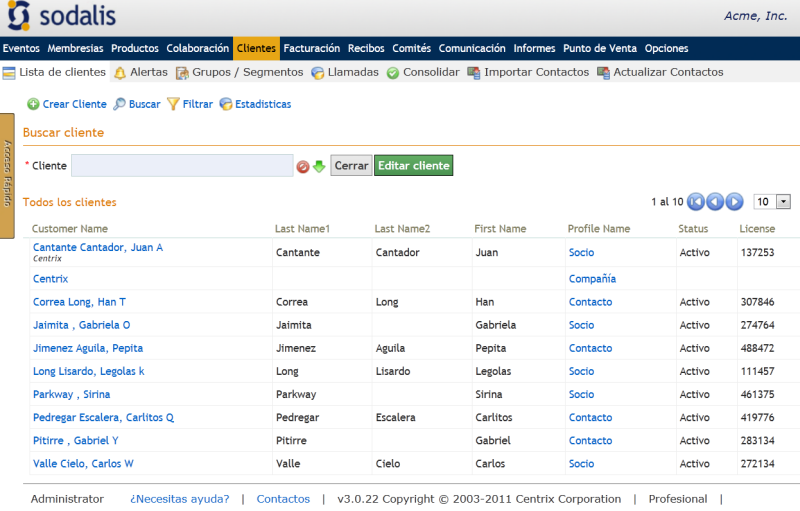Image resolution: width=800 pixels, height=511 pixels.
Task: Open Estadisticas from the toolbar
Action: tap(256, 104)
